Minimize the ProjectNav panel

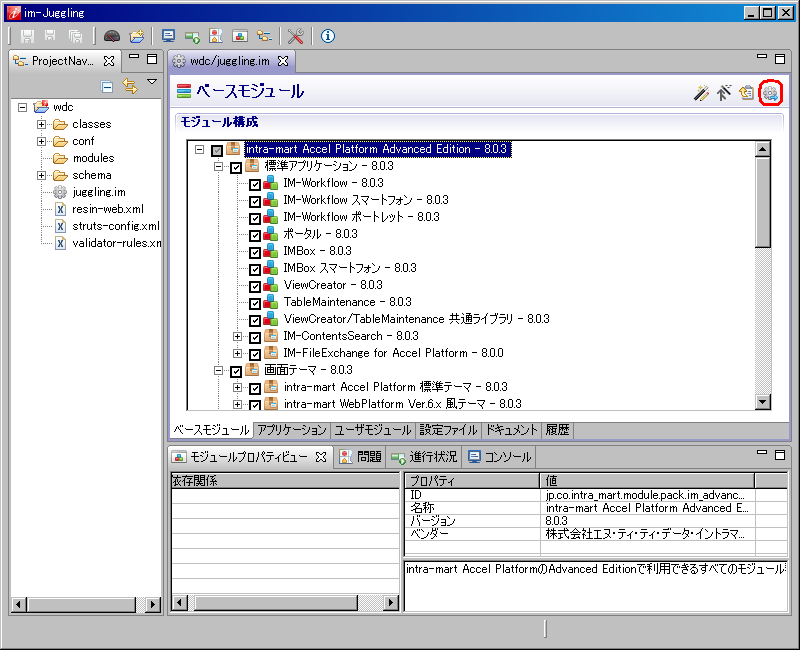coord(134,56)
